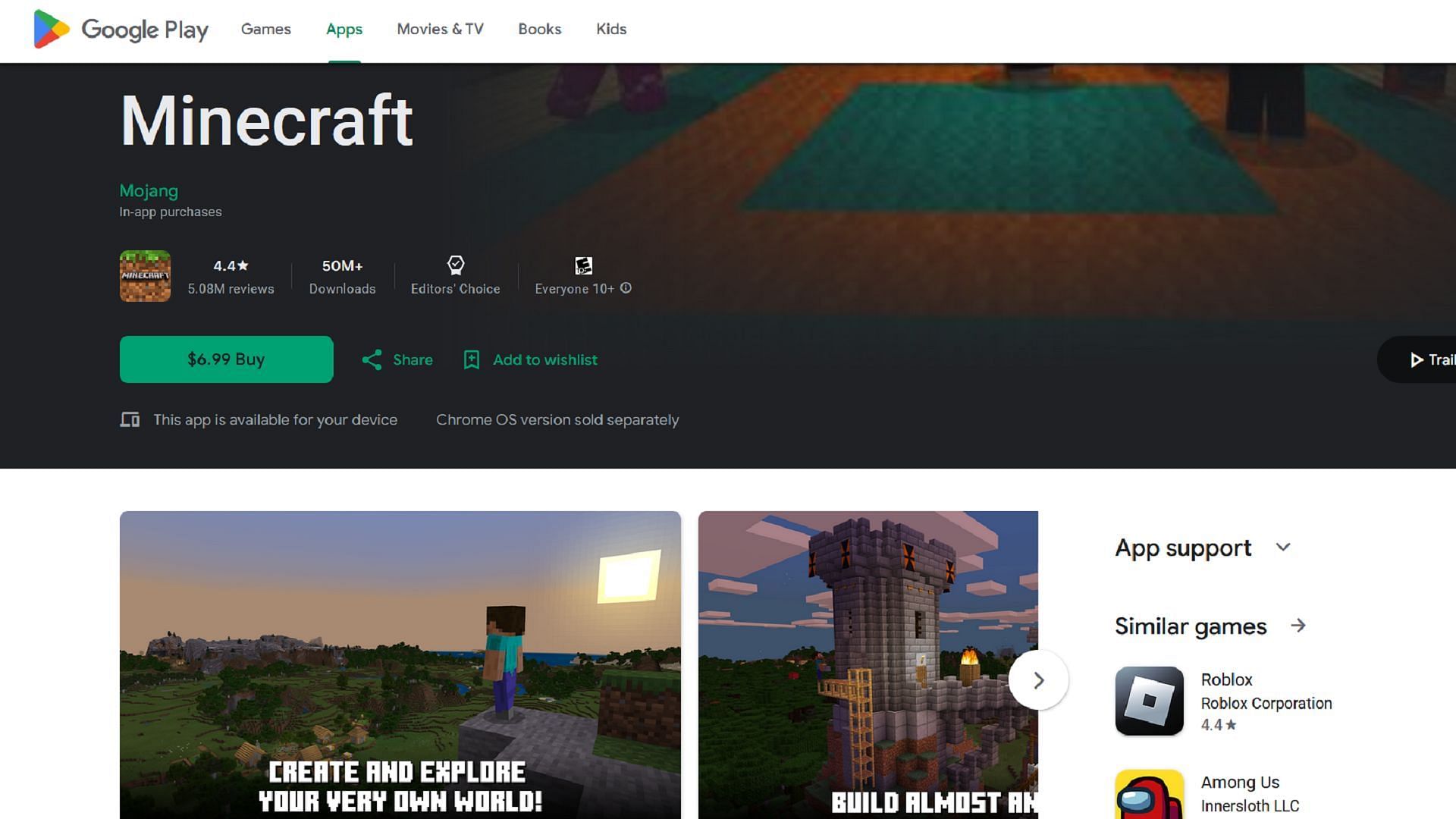Click the second castle screenshot thumbnail
The width and height of the screenshot is (1456, 819).
click(x=870, y=665)
